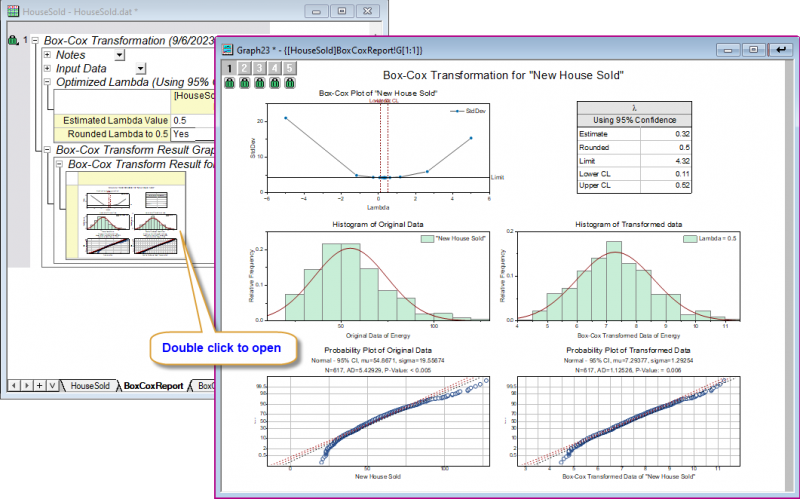This screenshot has width=800, height=499.
Task: Open the Input Data dropdown arrow
Action: click(x=141, y=68)
